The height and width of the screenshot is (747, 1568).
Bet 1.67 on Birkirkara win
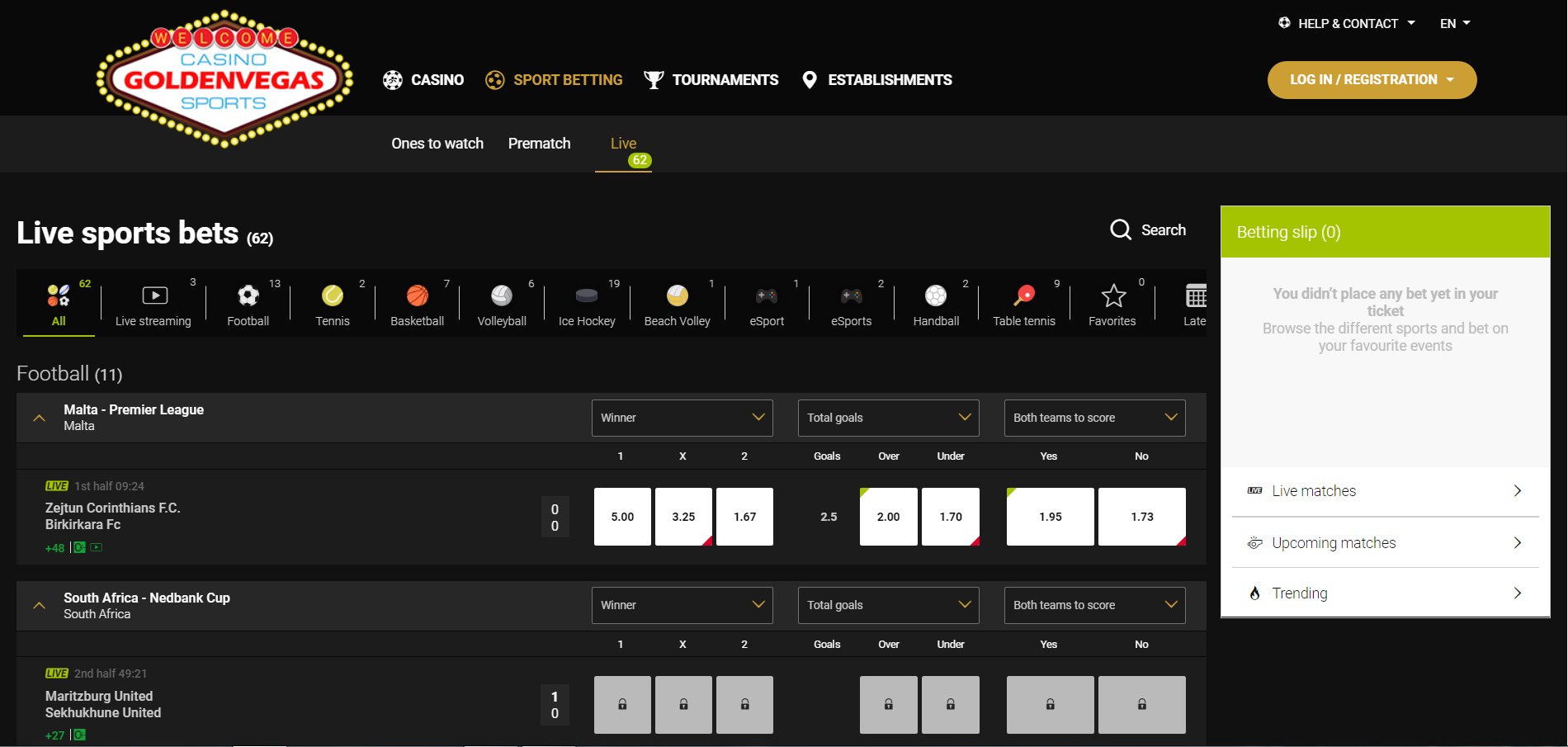click(744, 517)
